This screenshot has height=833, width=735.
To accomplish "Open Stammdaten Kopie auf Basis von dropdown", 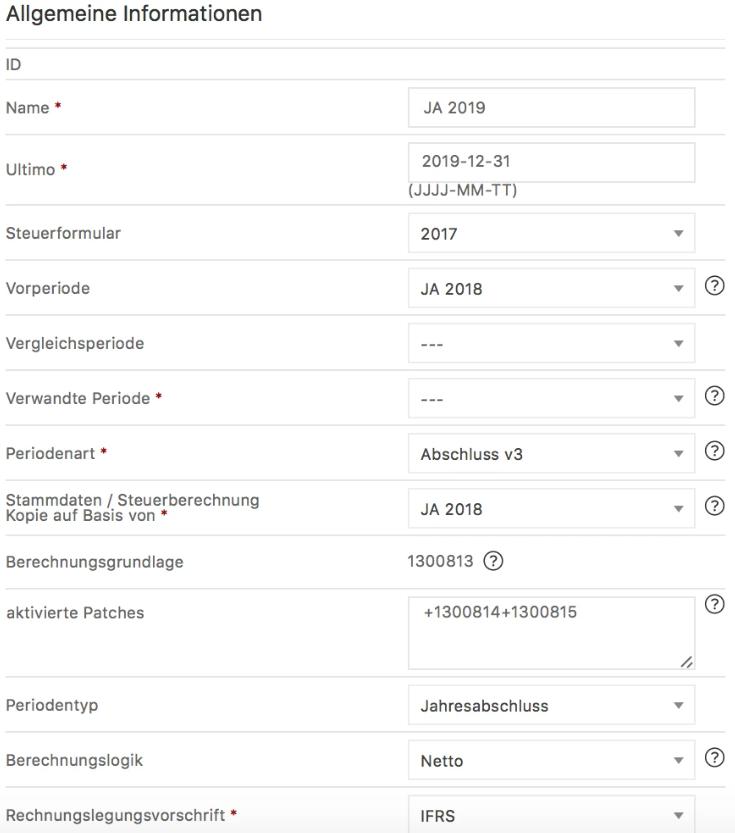I will [551, 508].
